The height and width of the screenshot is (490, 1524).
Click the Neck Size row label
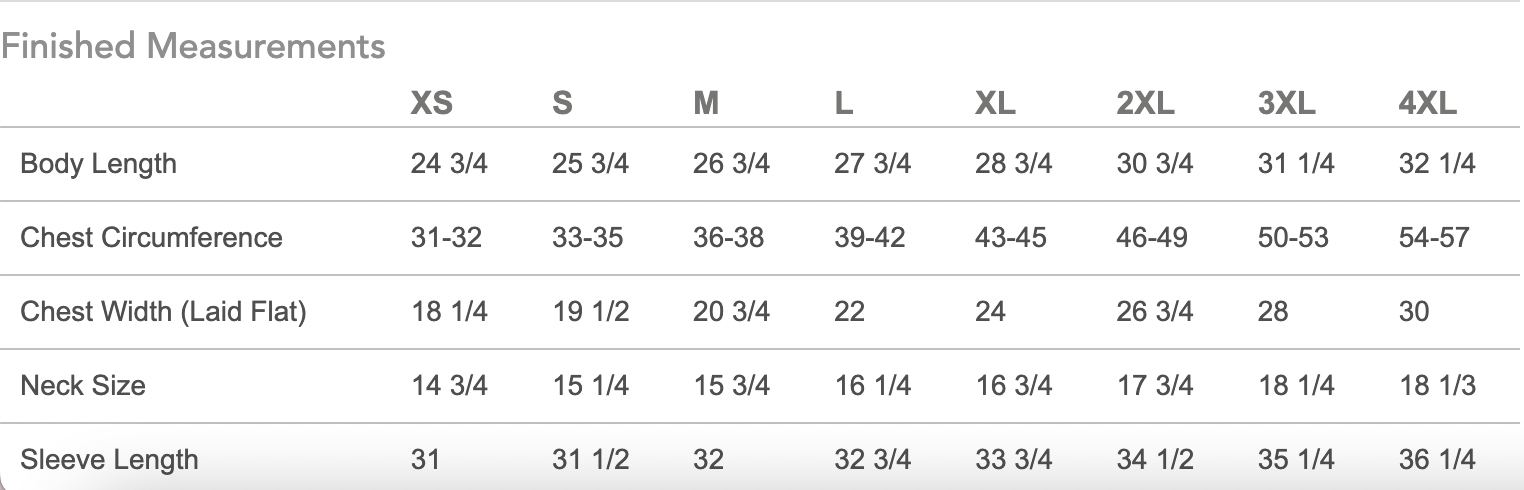[83, 385]
